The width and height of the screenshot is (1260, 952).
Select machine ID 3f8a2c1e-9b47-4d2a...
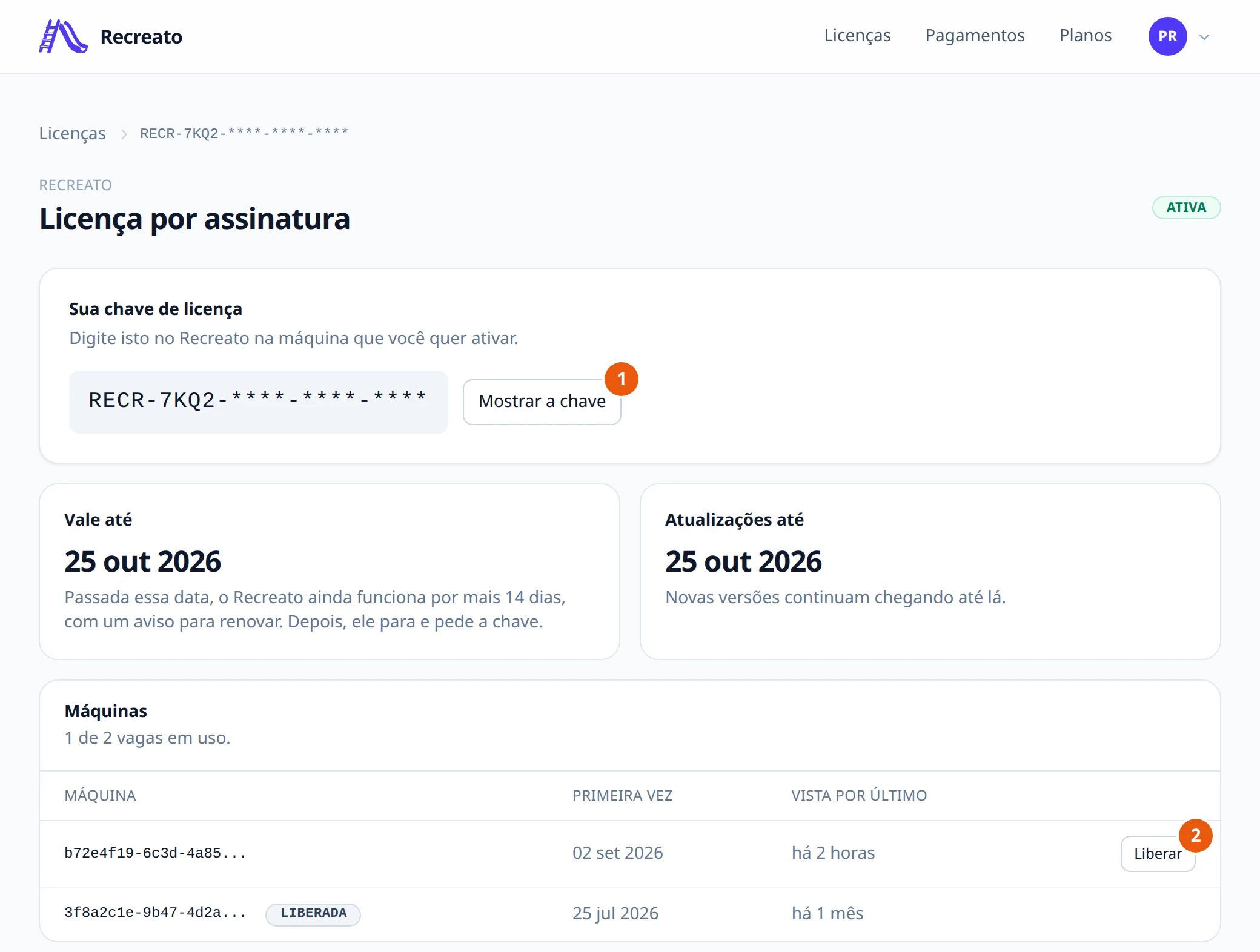pos(155,913)
